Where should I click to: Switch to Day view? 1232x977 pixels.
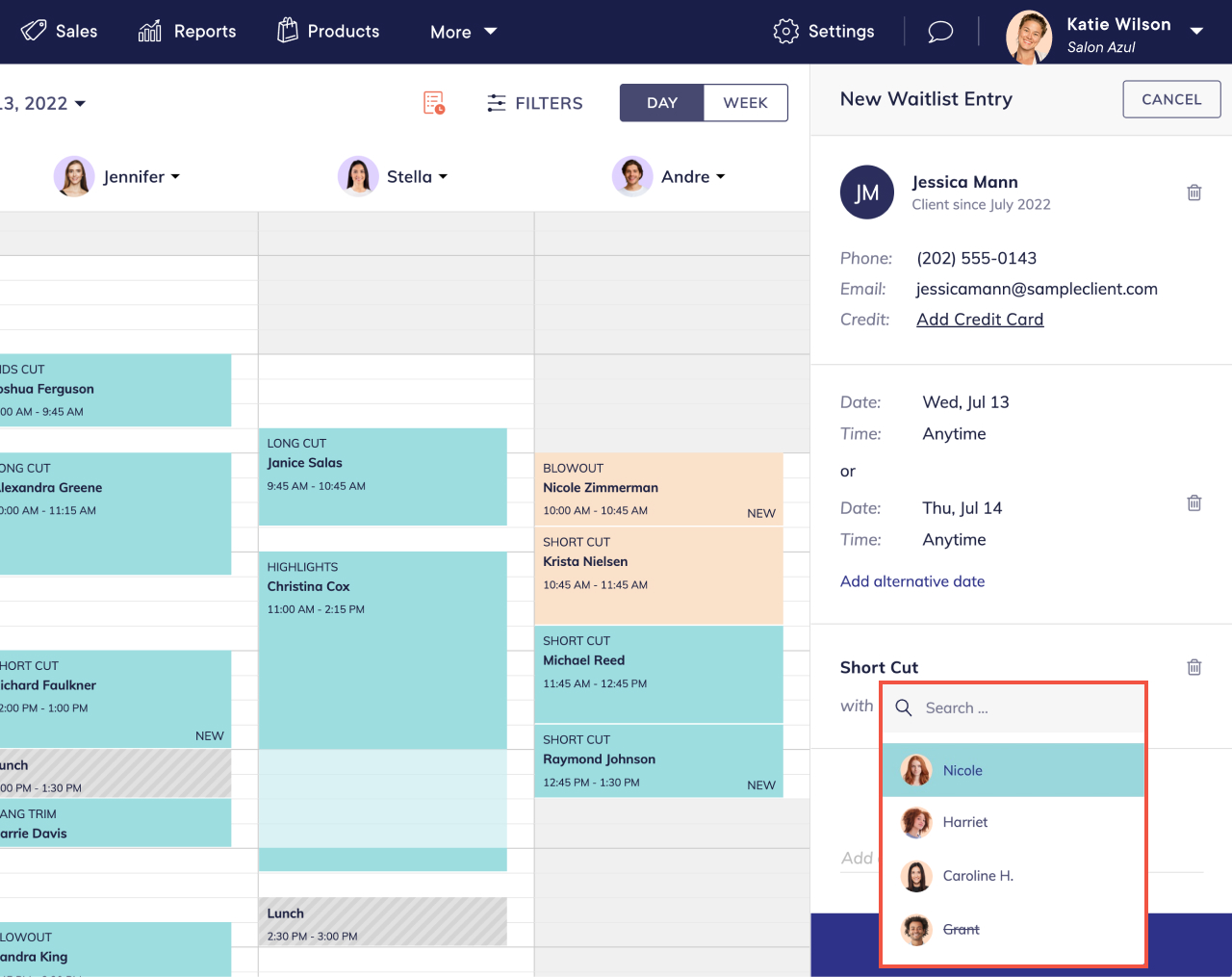pos(661,102)
